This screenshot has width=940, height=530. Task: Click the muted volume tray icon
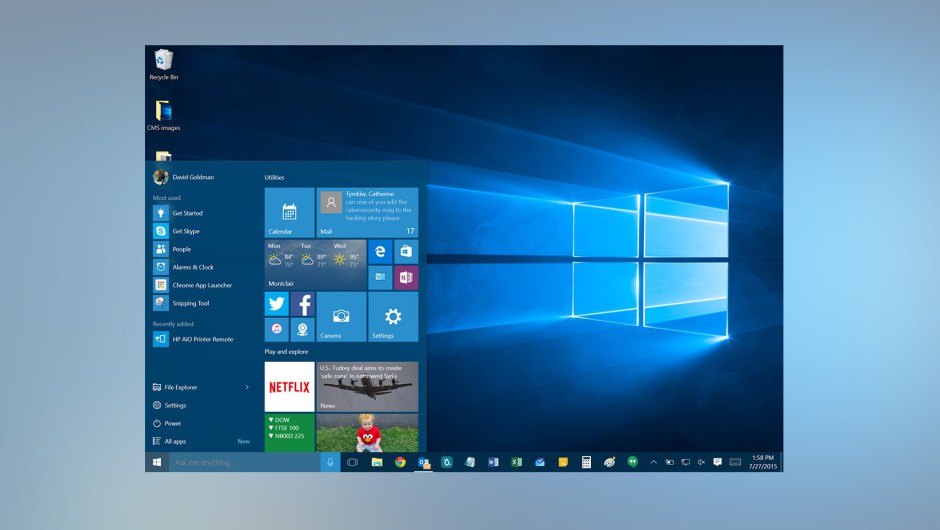tap(701, 462)
